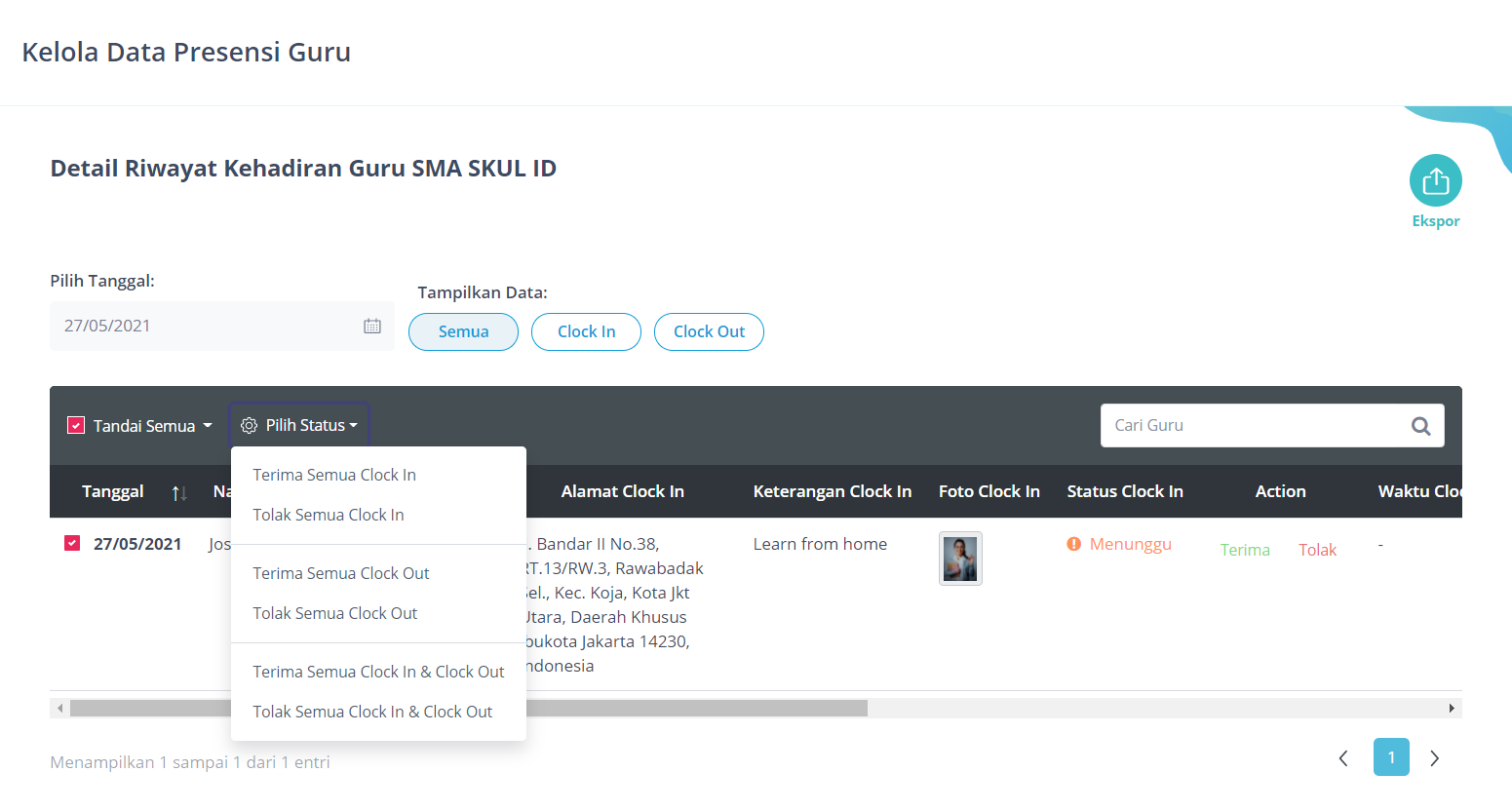Go to previous page arrow

1343,758
